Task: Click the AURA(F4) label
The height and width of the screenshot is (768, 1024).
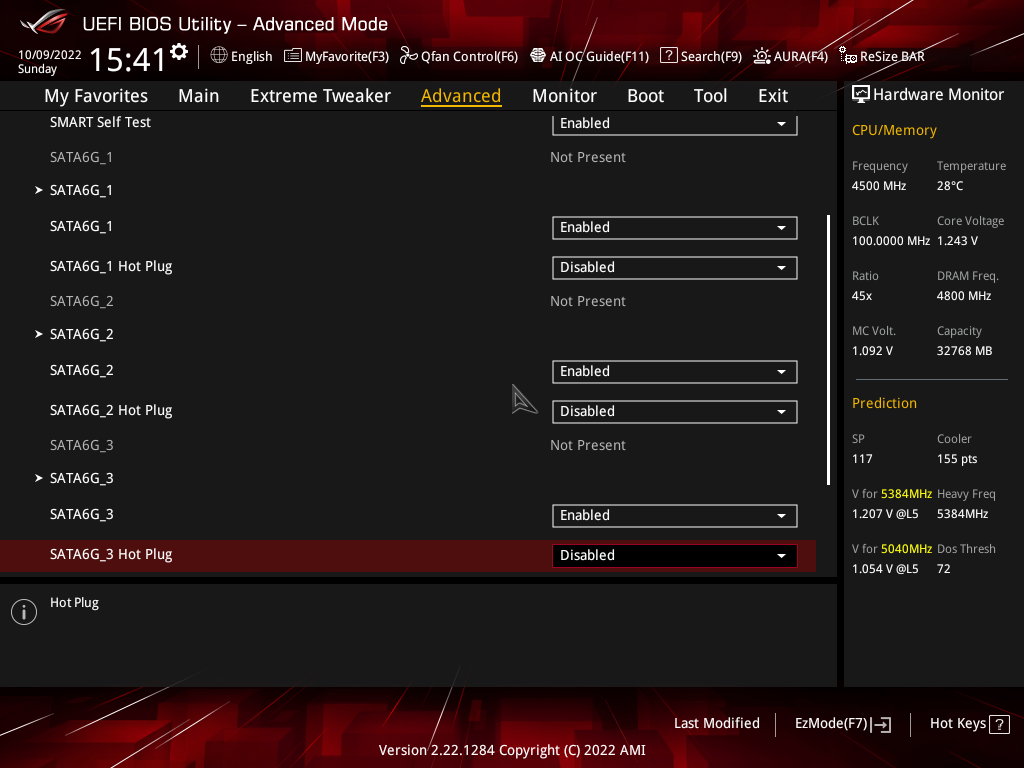Action: click(801, 56)
